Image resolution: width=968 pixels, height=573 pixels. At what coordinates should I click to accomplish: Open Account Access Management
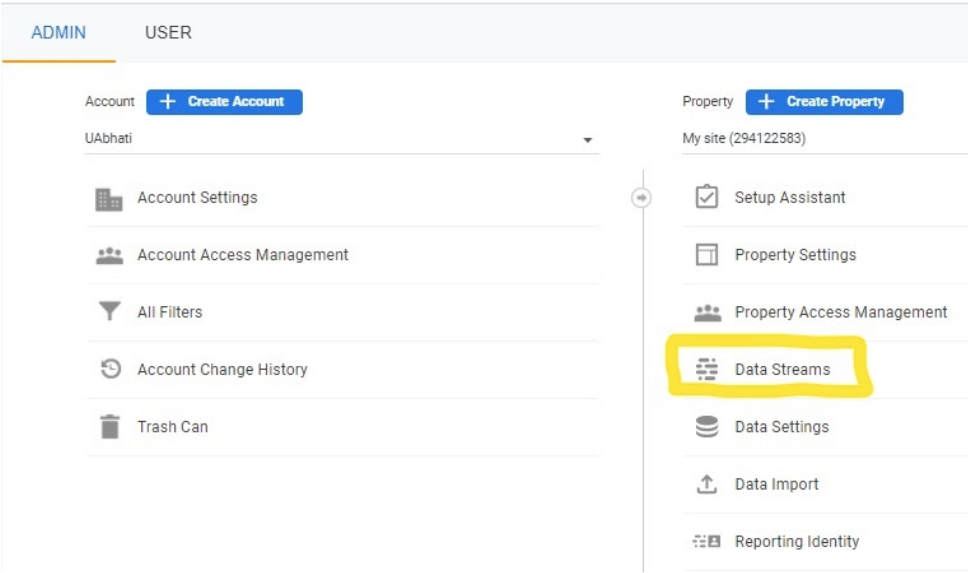[243, 255]
